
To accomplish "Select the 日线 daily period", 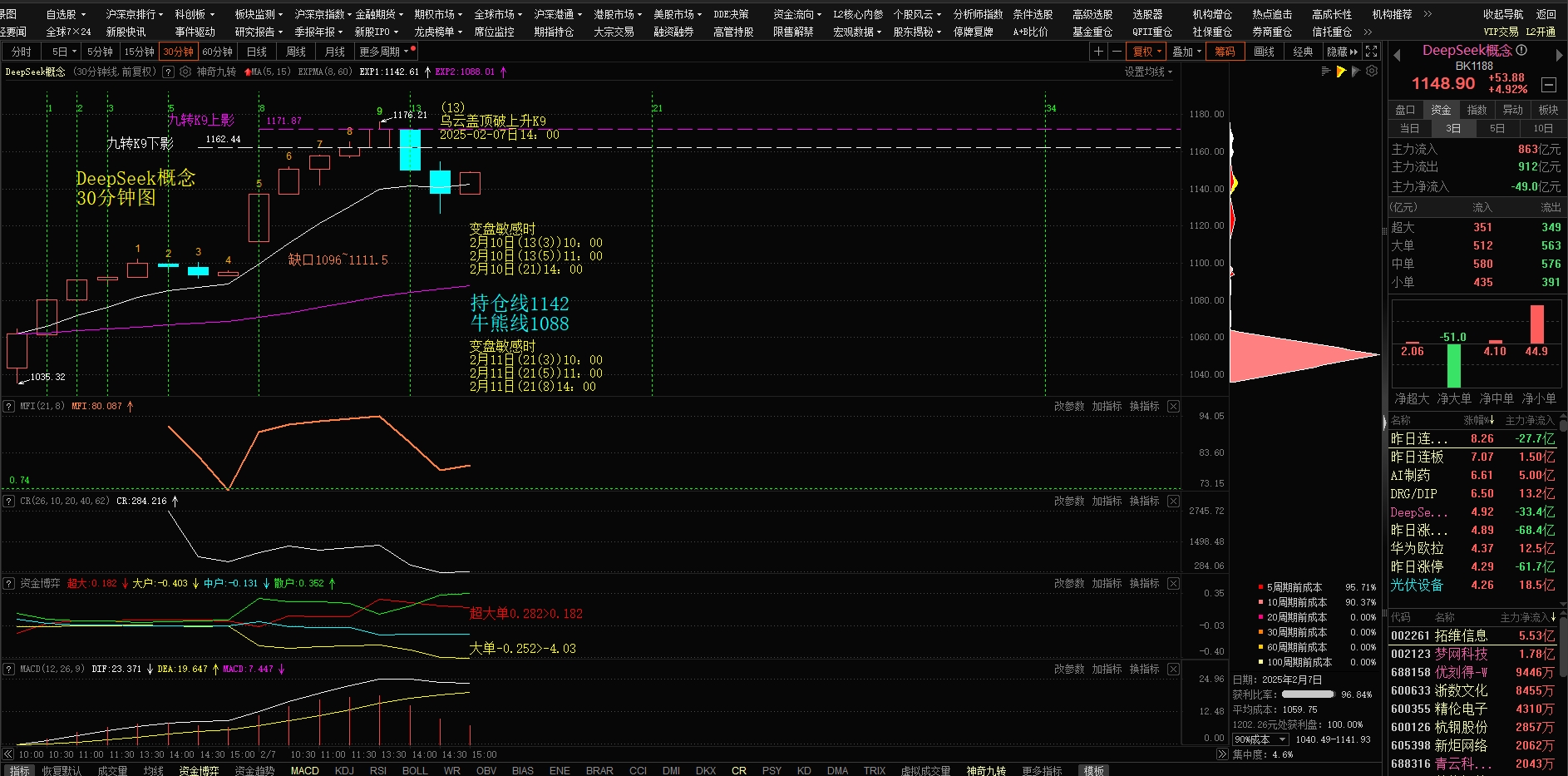I will tap(257, 52).
